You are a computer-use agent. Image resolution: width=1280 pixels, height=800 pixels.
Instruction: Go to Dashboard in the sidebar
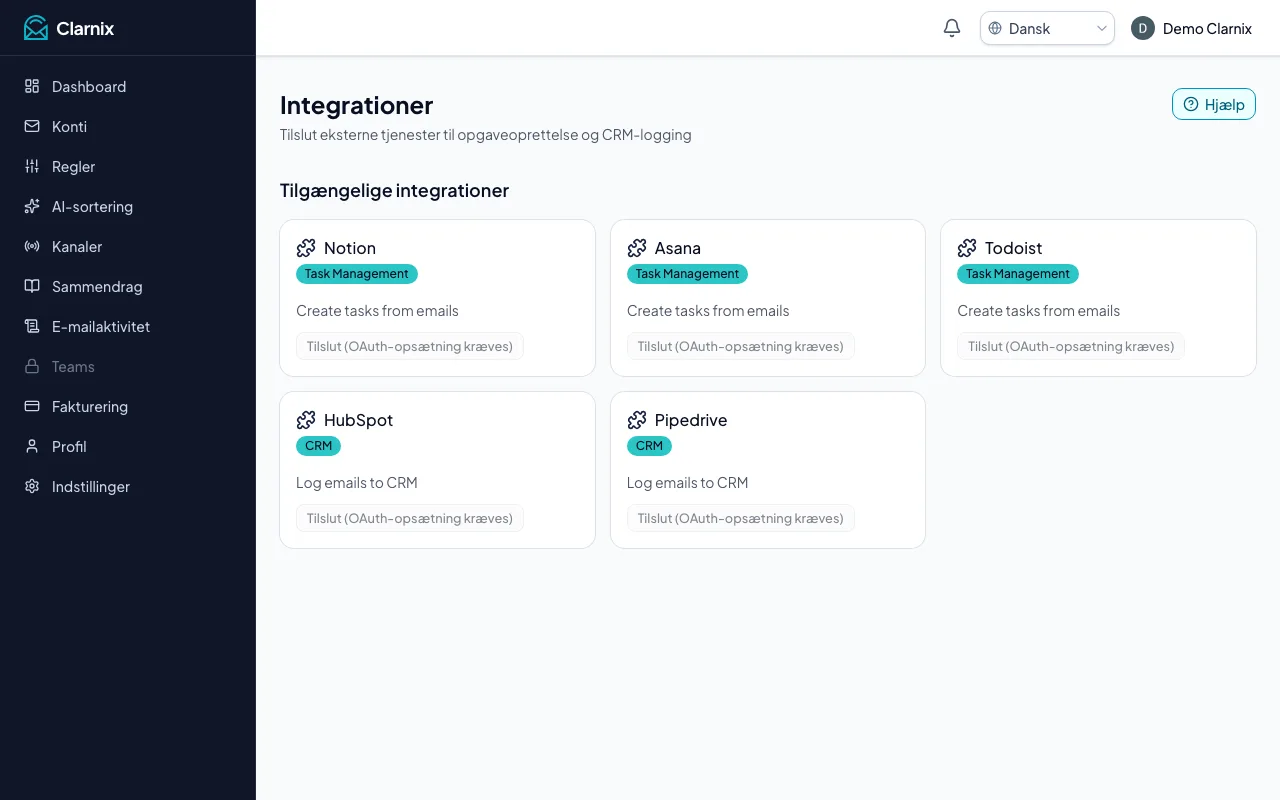point(128,86)
